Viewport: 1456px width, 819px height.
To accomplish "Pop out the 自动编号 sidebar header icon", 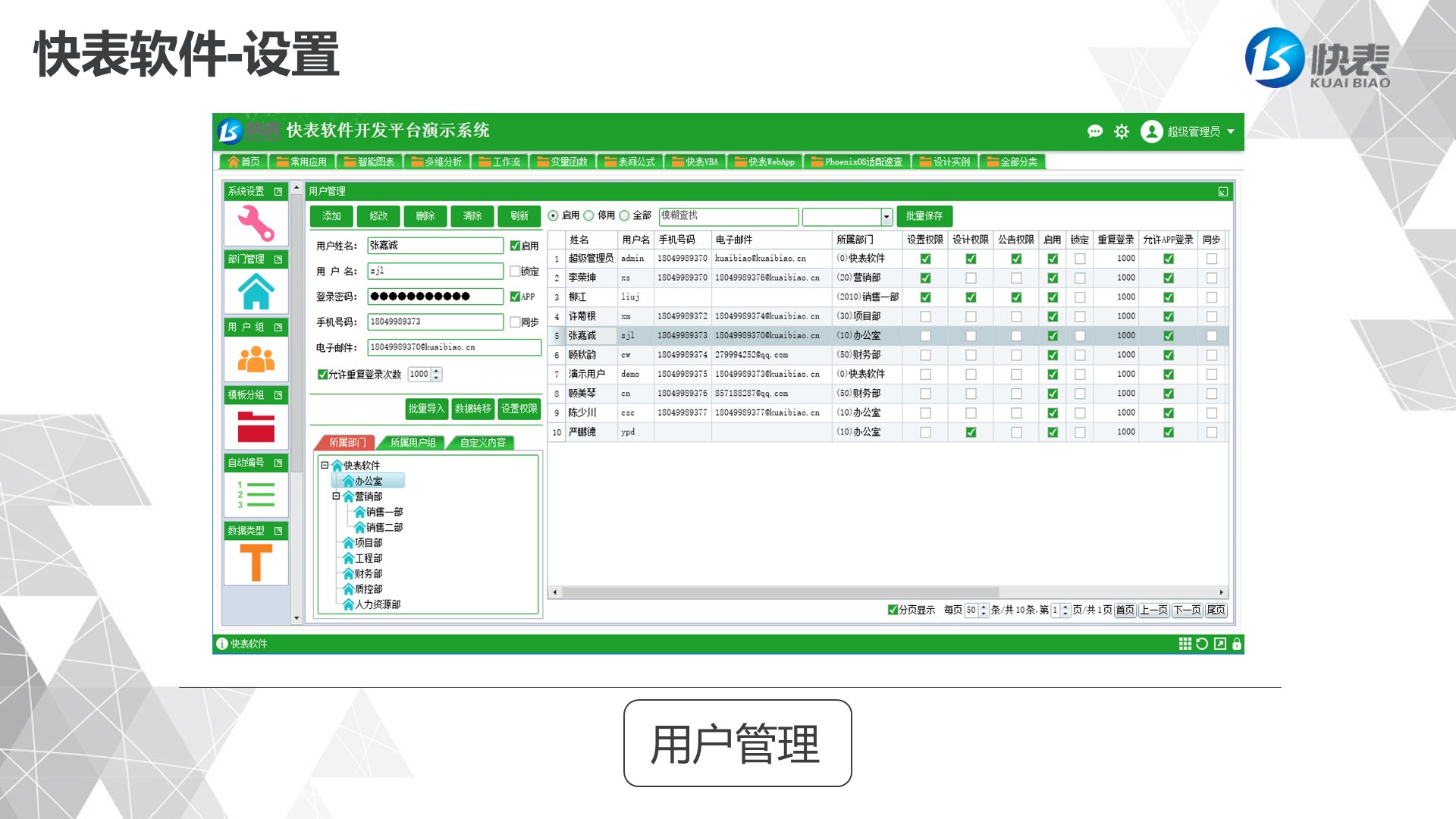I will (x=278, y=463).
